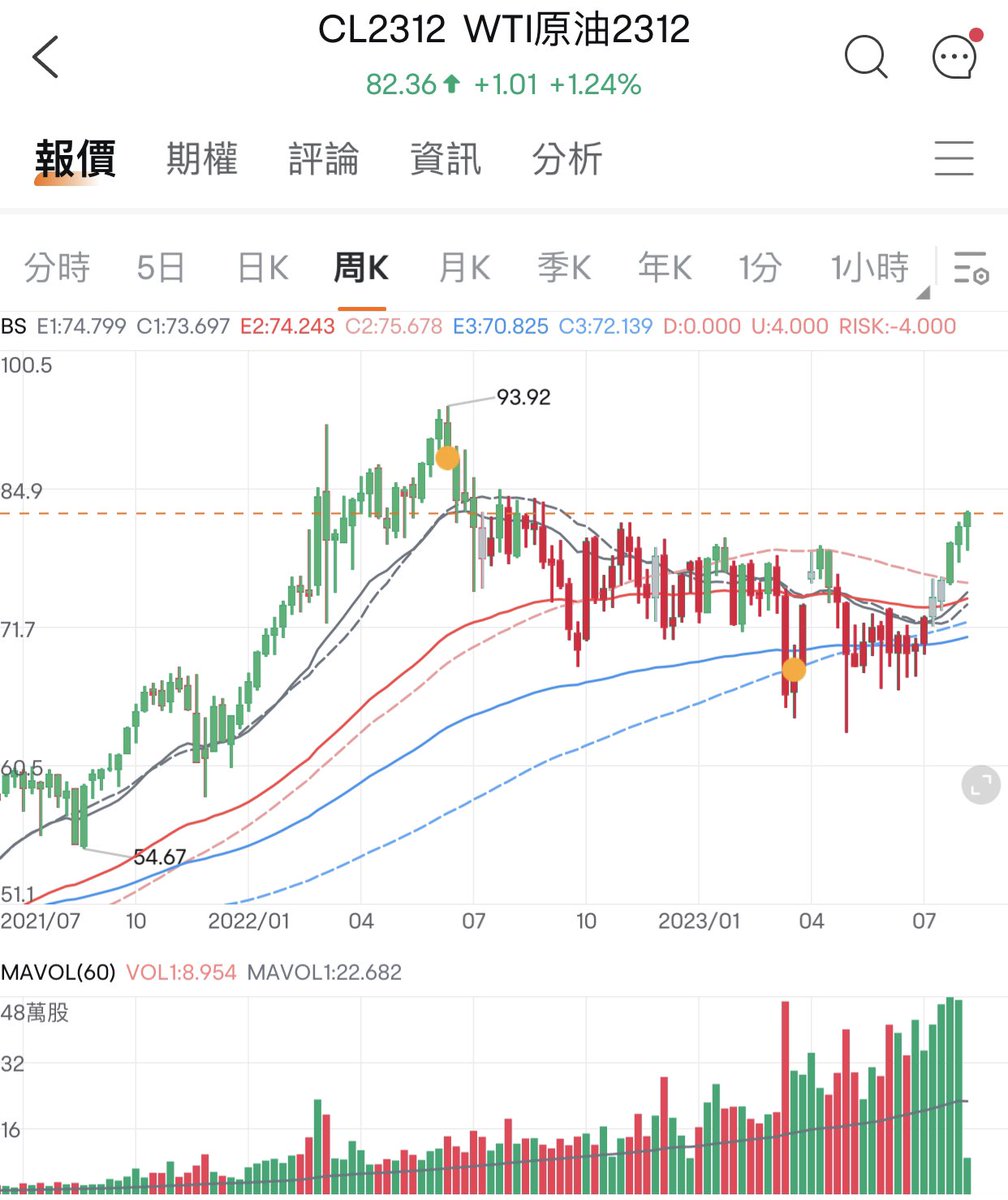Open the 1小時 period dropdown
1008x1200 pixels.
(870, 268)
